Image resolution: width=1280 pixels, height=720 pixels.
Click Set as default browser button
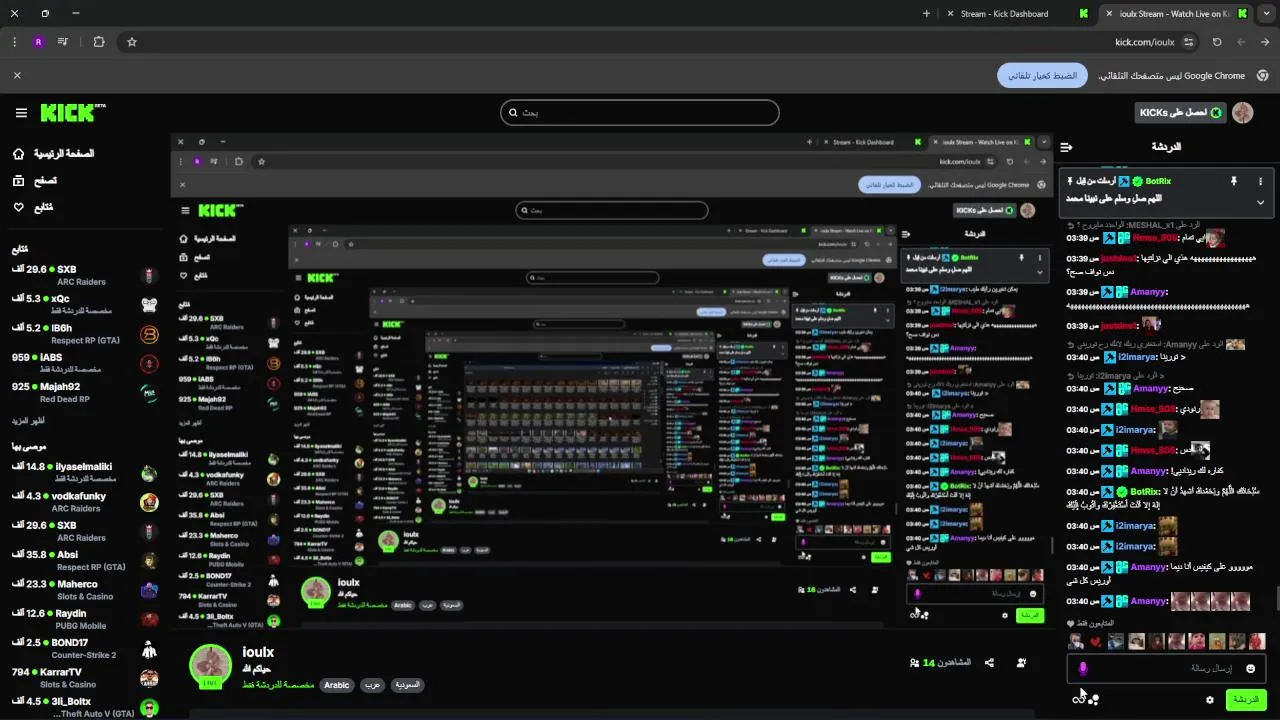click(x=1042, y=75)
